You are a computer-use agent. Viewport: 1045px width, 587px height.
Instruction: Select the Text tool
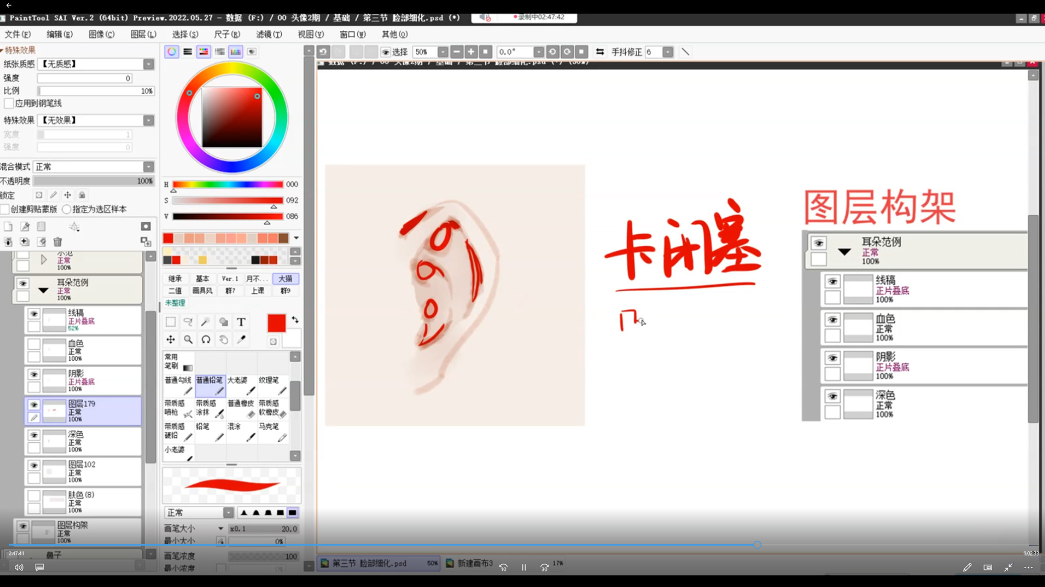(x=241, y=322)
